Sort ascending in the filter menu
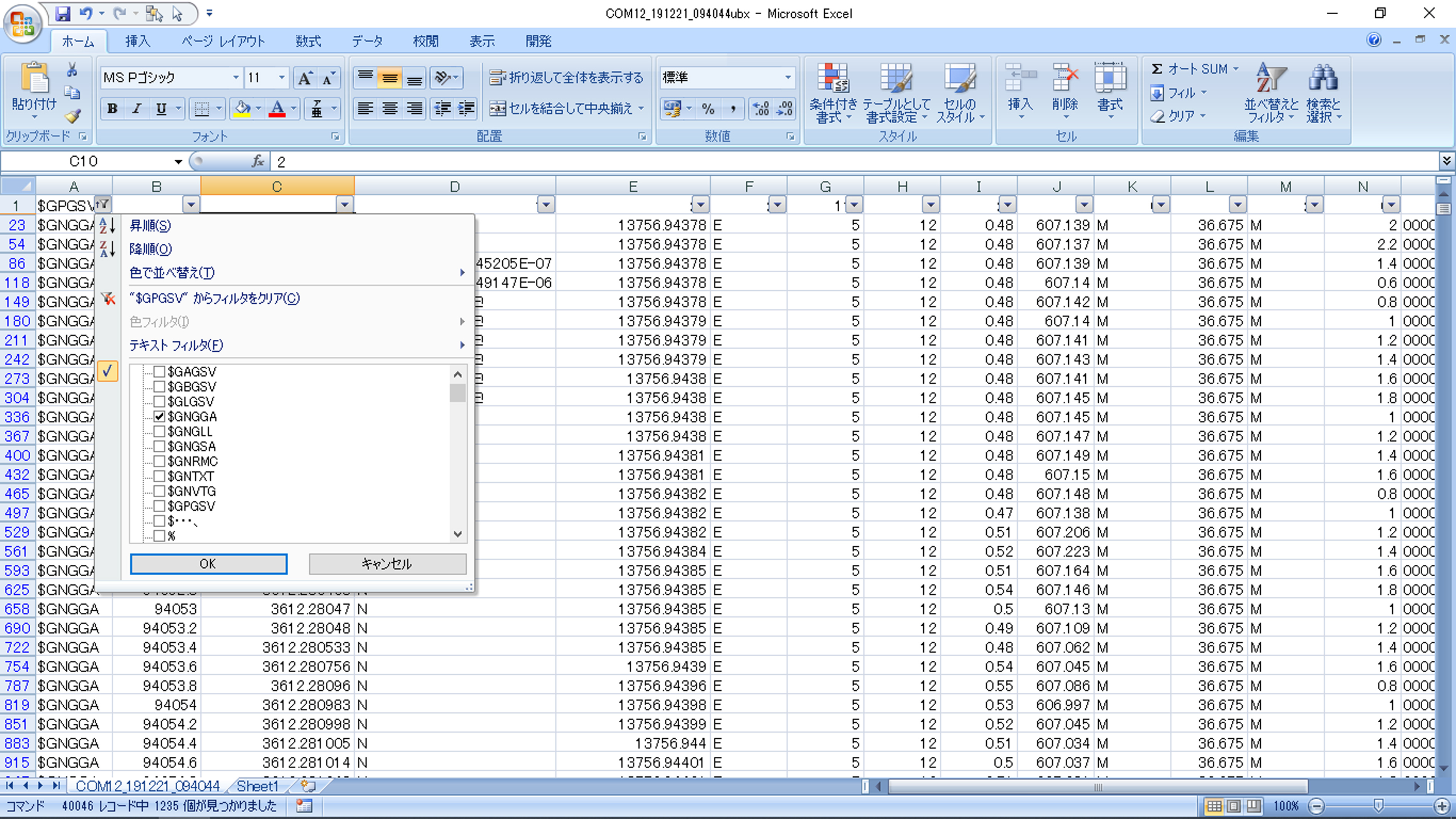Viewport: 1456px width, 819px height. [x=150, y=226]
